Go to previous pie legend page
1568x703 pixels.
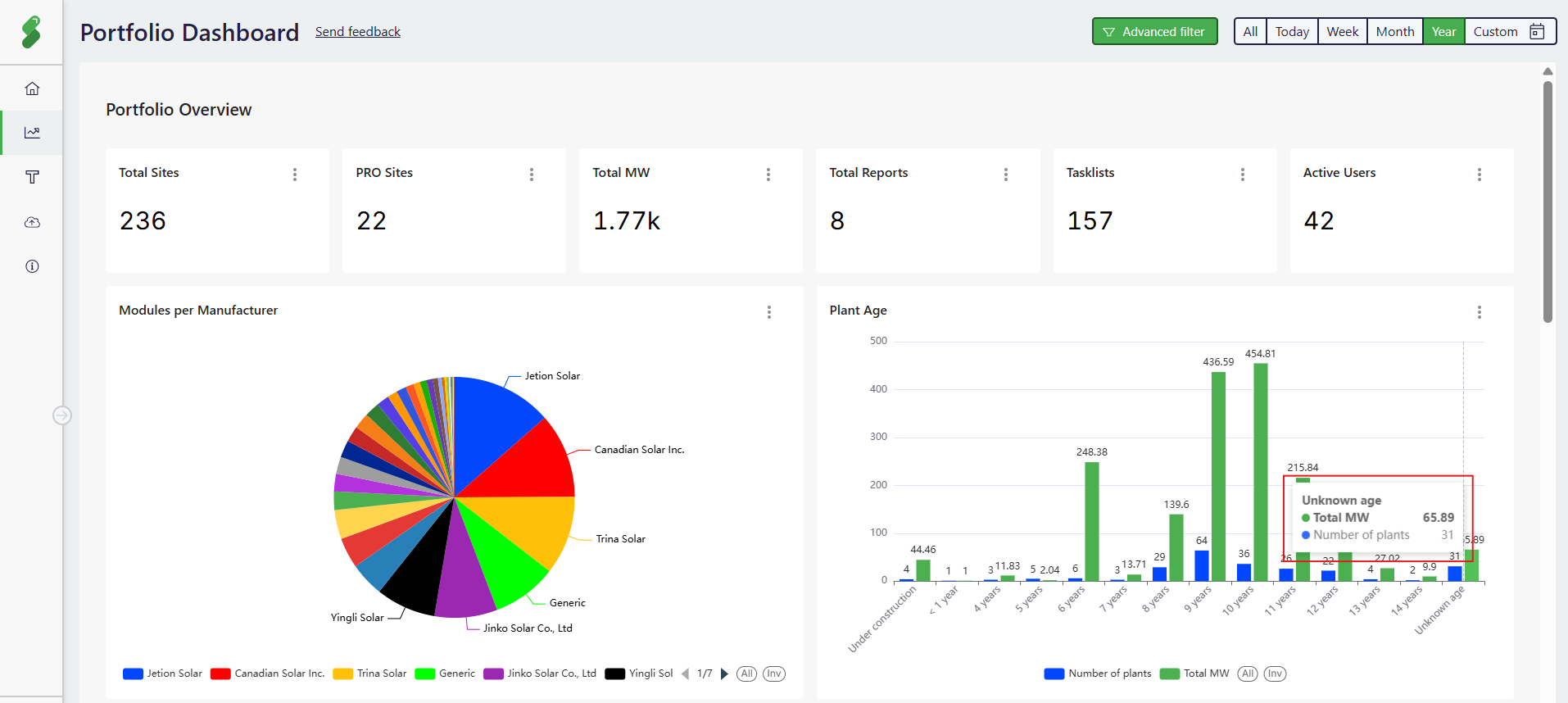pos(685,674)
